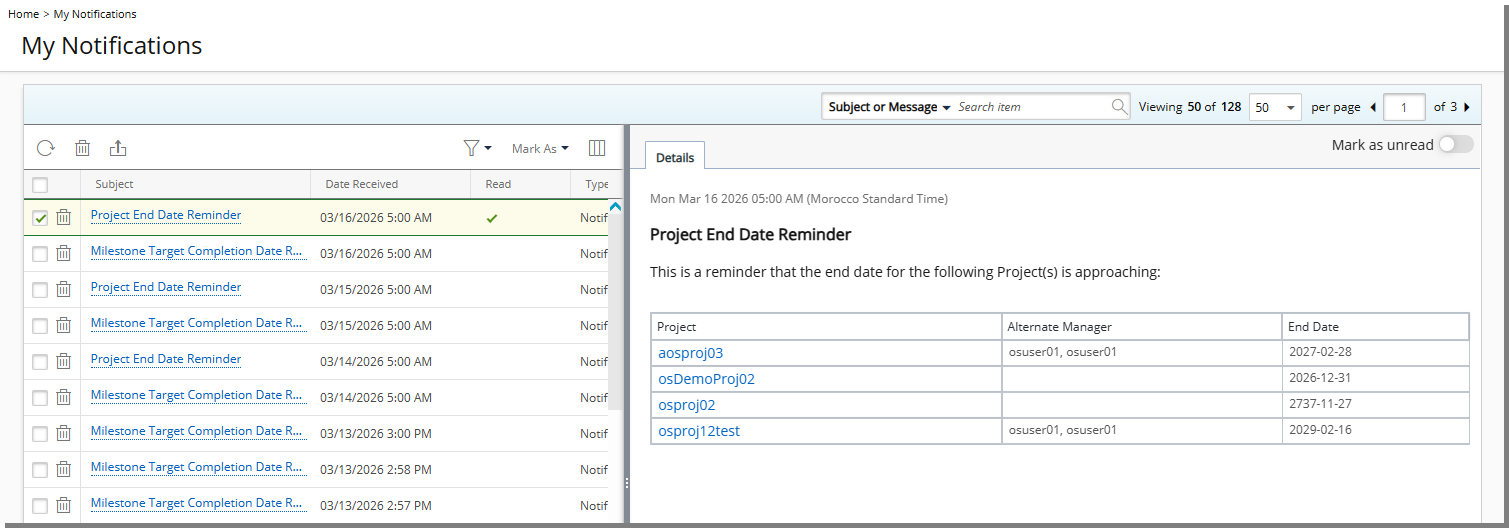Check the select-all checkbox in header

(x=40, y=184)
